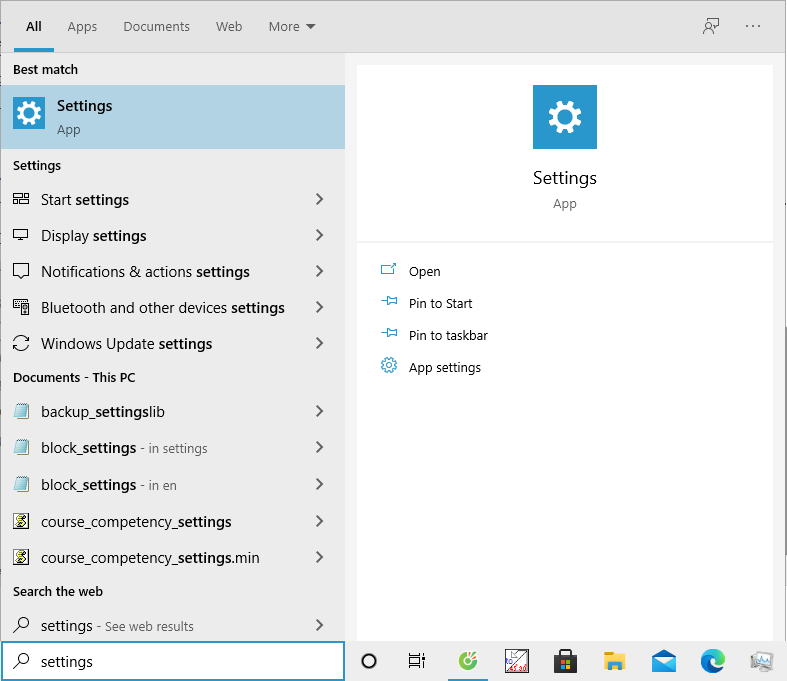Launch Microsoft Edge from the taskbar
Screen dimensions: 787x681
[x=712, y=661]
